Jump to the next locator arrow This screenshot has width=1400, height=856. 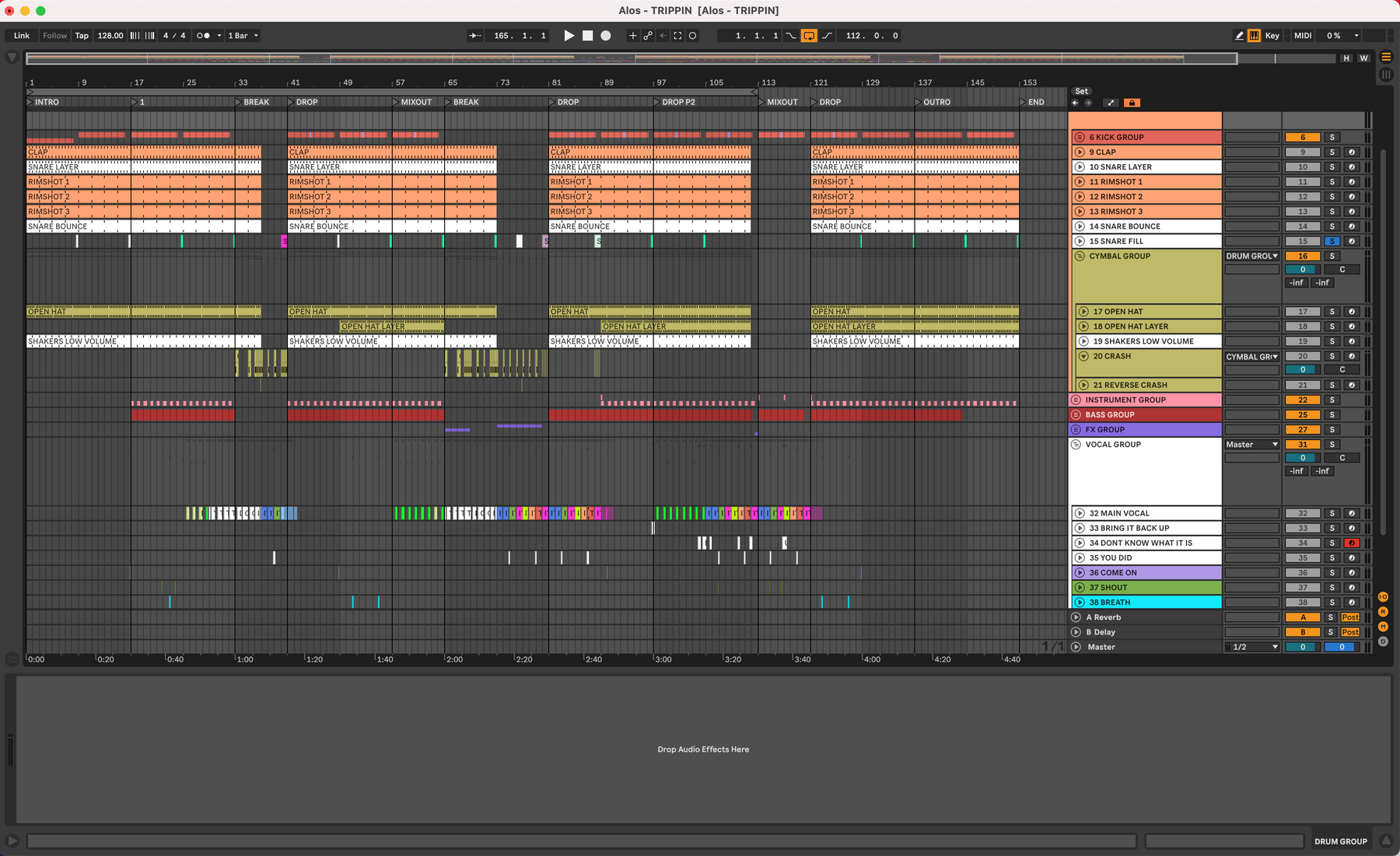tap(1088, 103)
